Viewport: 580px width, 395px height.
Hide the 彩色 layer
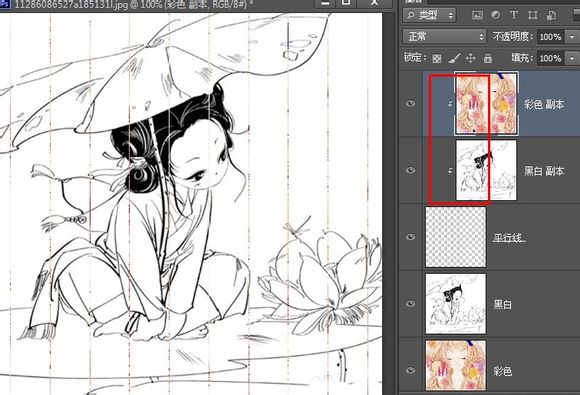[410, 370]
